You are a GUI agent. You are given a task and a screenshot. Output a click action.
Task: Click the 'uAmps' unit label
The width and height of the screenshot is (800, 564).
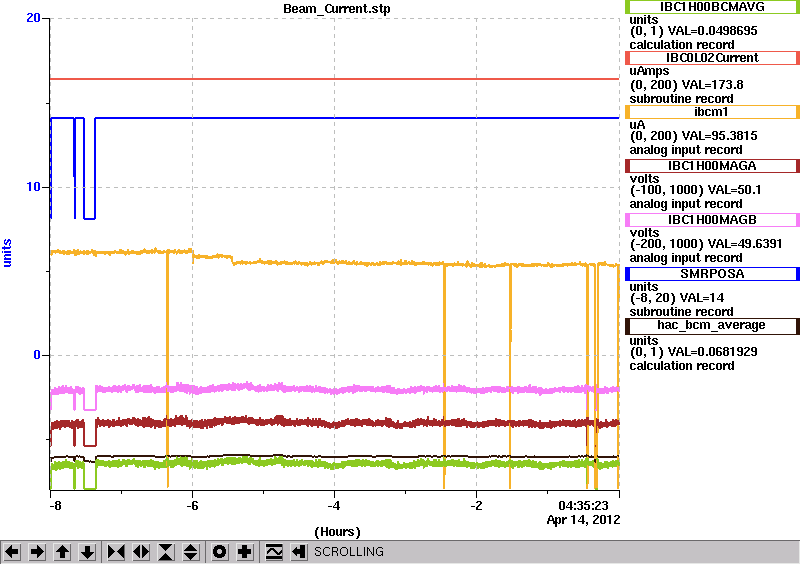649,71
